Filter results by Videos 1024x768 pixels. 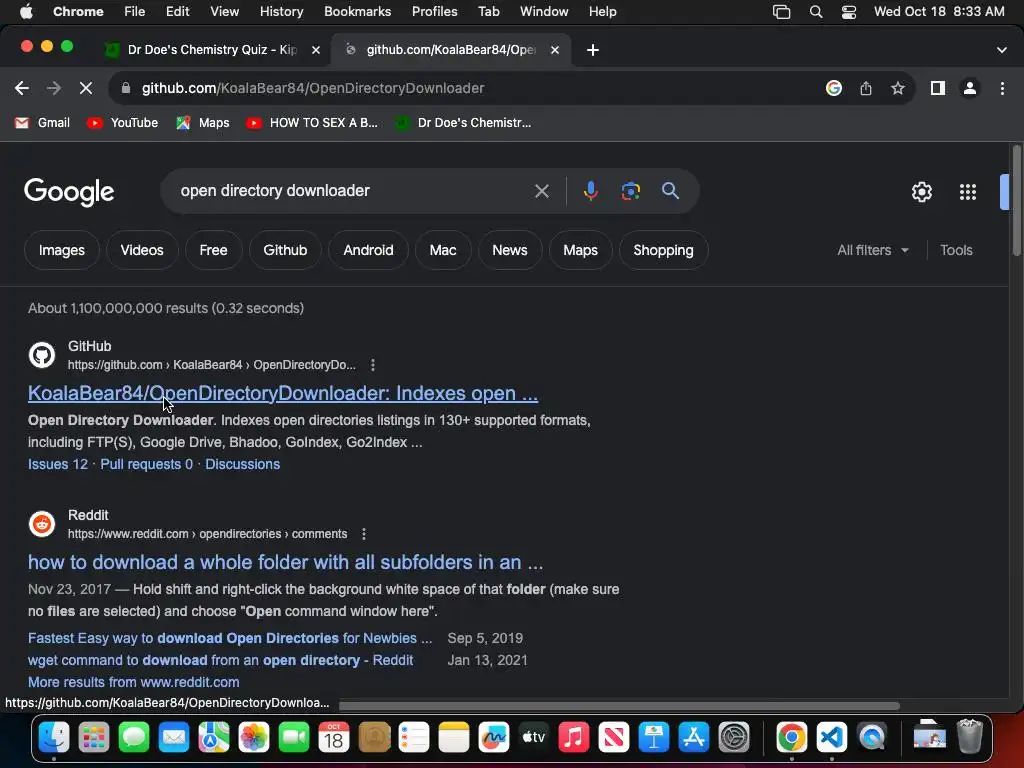coord(142,250)
